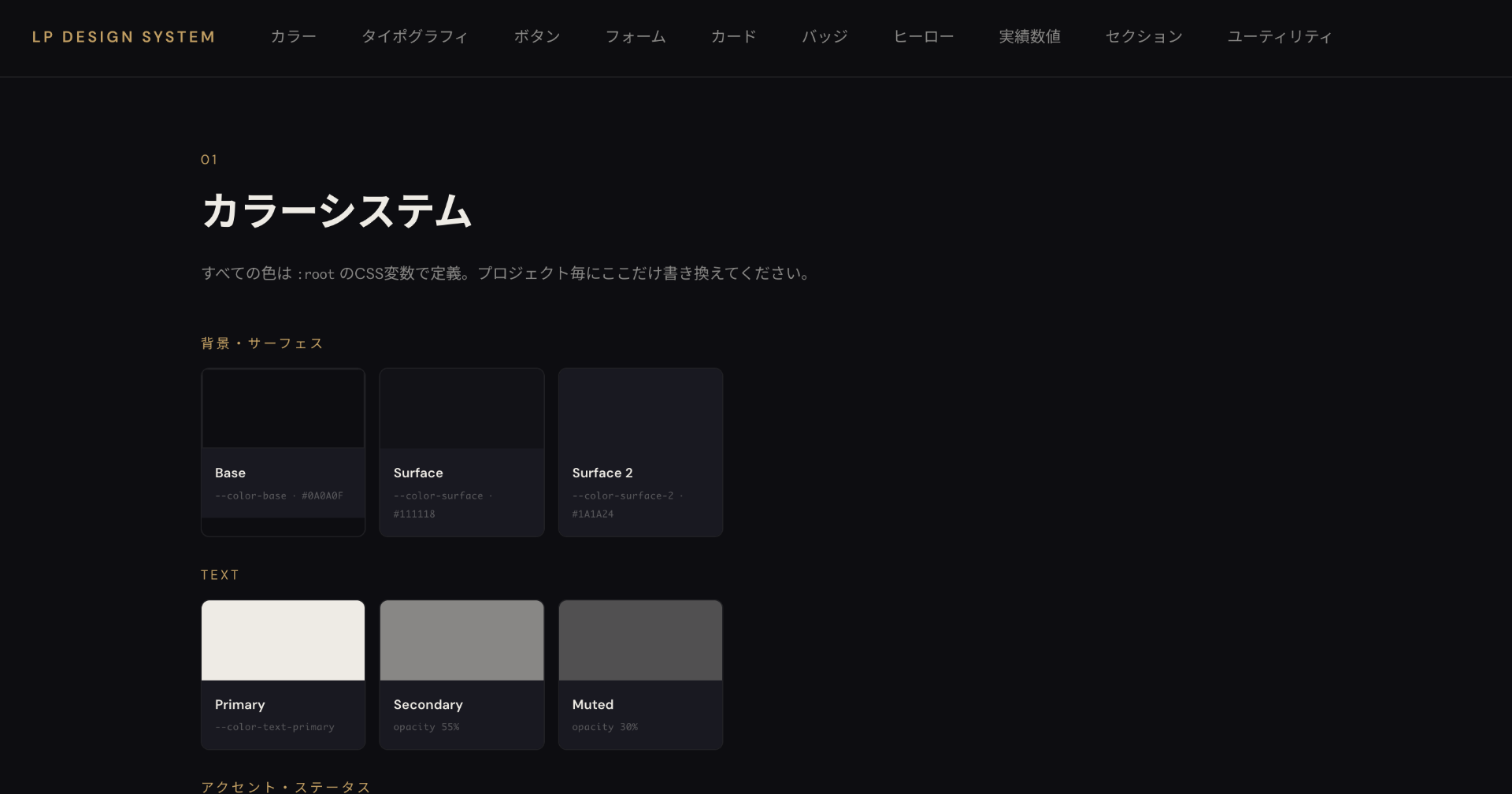Image resolution: width=1512 pixels, height=794 pixels.
Task: Click the Base card title
Action: click(230, 473)
